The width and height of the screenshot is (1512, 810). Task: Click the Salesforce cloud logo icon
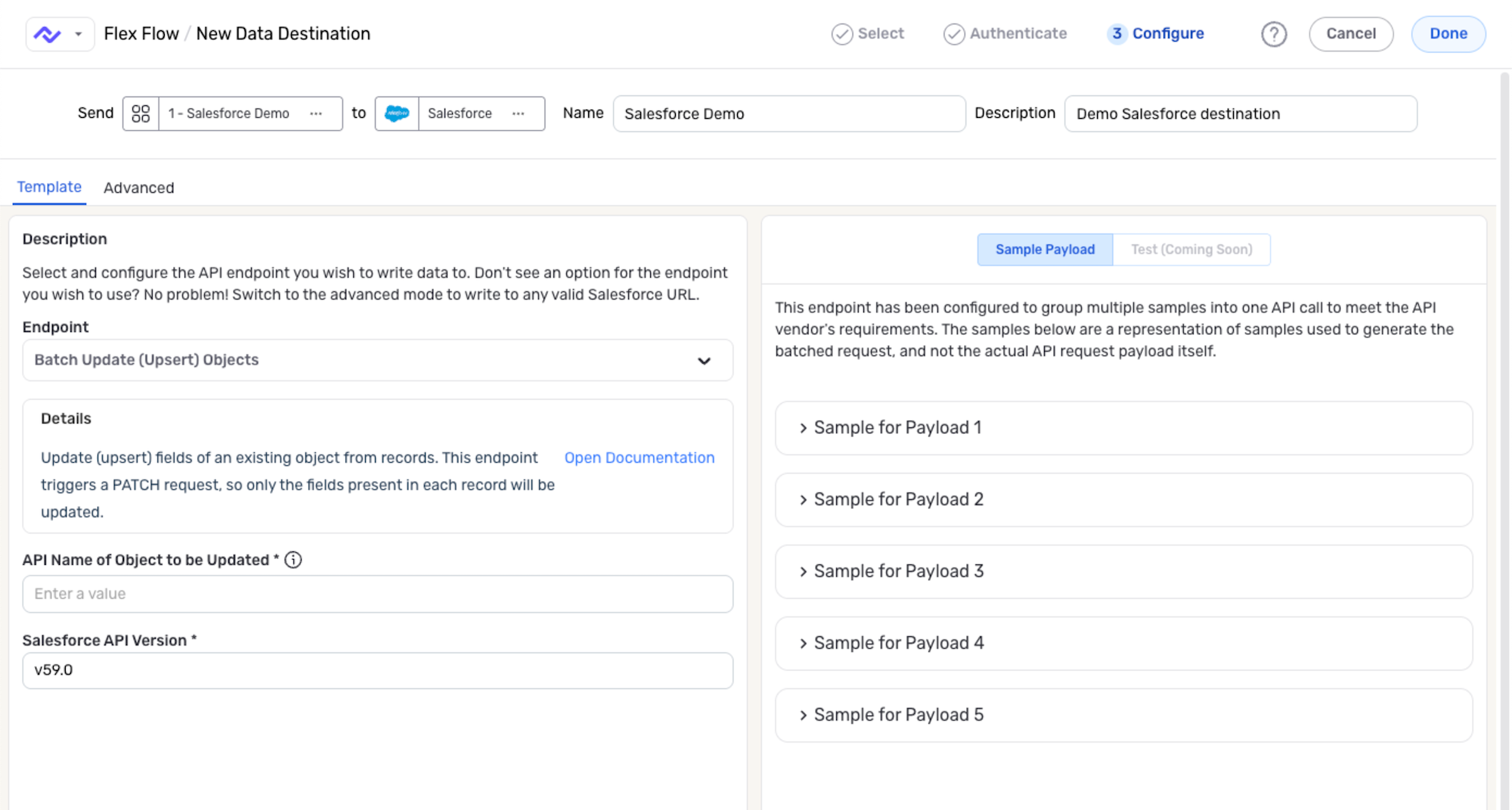[x=397, y=113]
